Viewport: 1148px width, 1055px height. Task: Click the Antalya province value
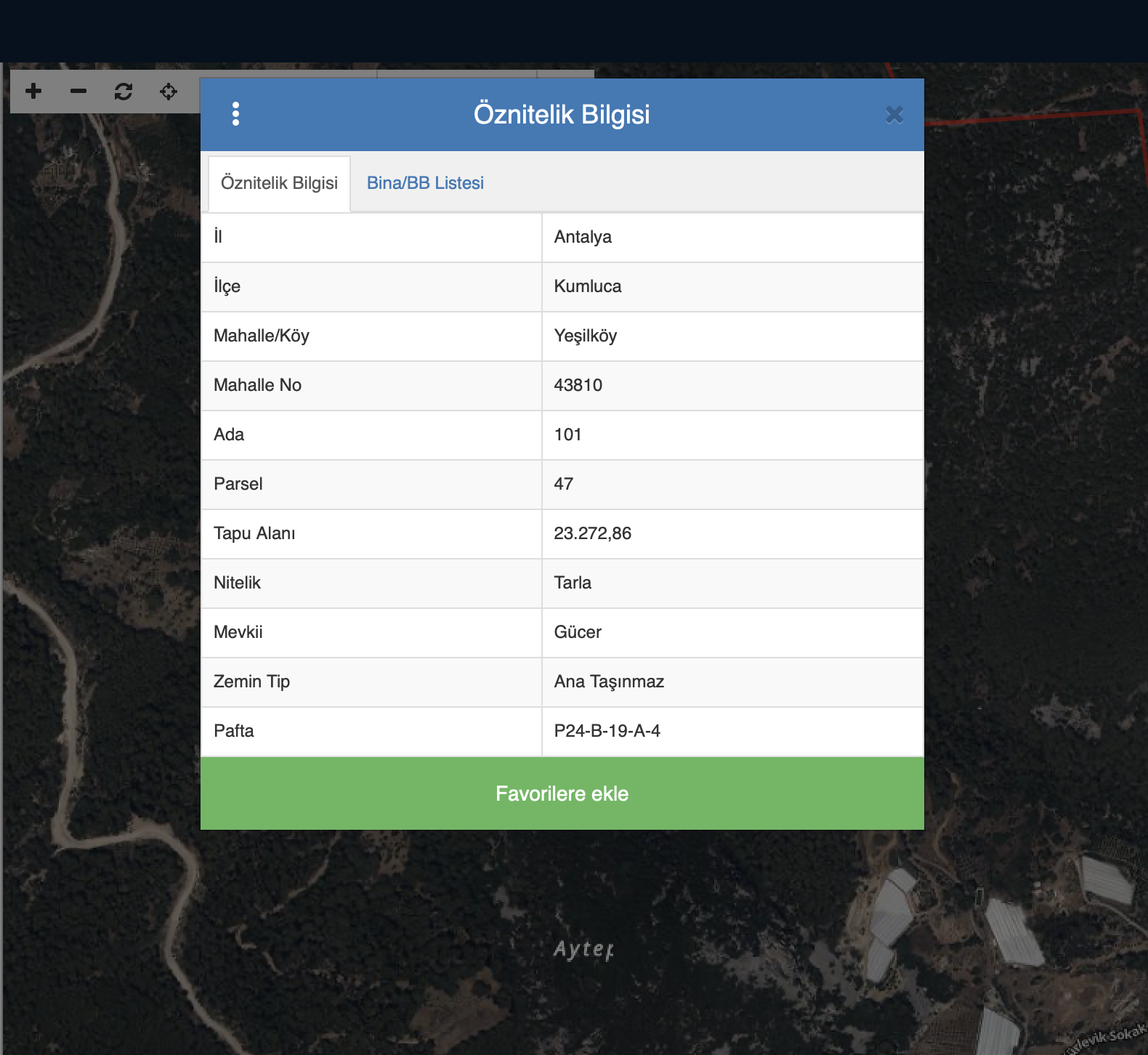tap(583, 237)
